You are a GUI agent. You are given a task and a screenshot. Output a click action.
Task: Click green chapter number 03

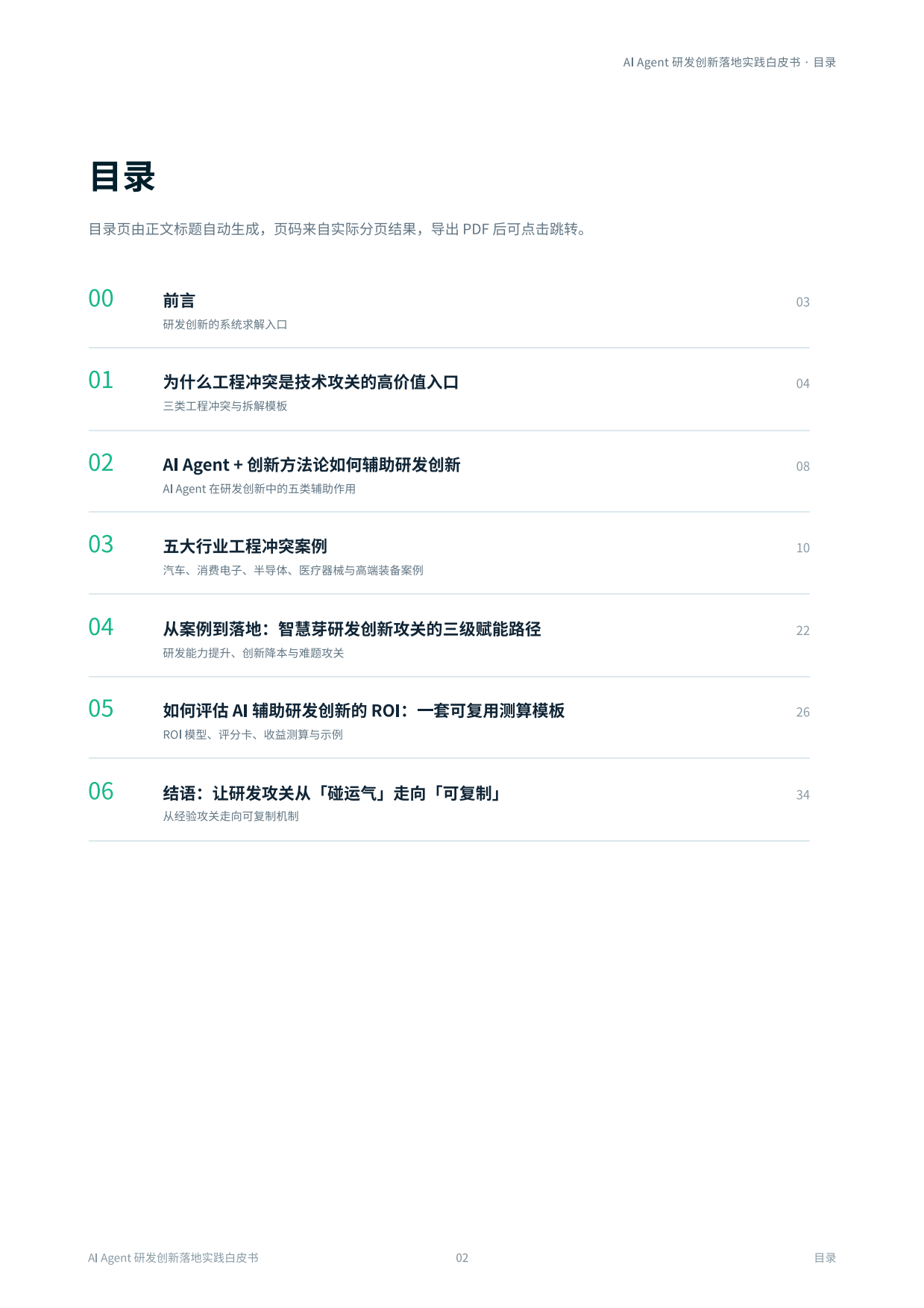(101, 544)
